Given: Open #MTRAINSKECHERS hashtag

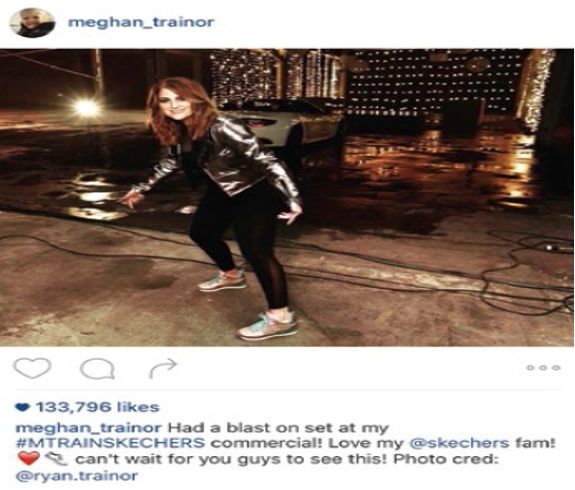Looking at the screenshot, I should click(111, 443).
